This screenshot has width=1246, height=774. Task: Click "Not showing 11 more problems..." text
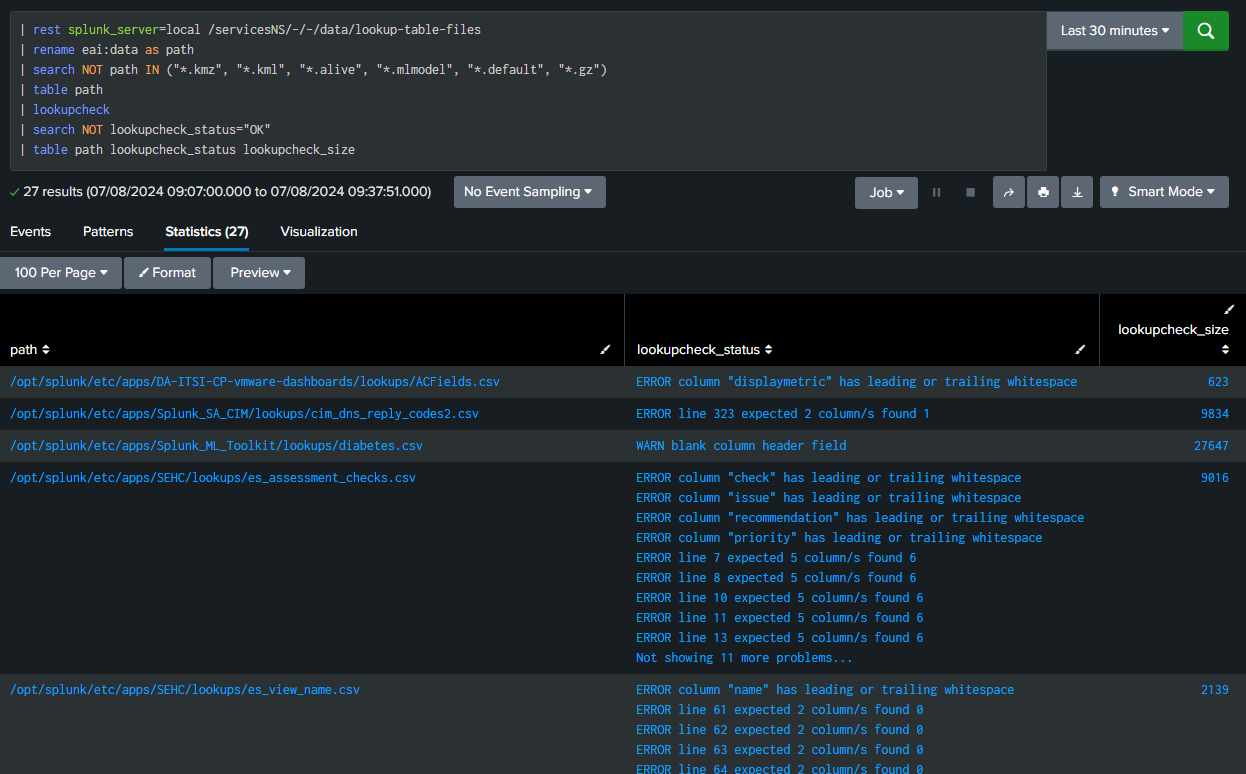[744, 658]
